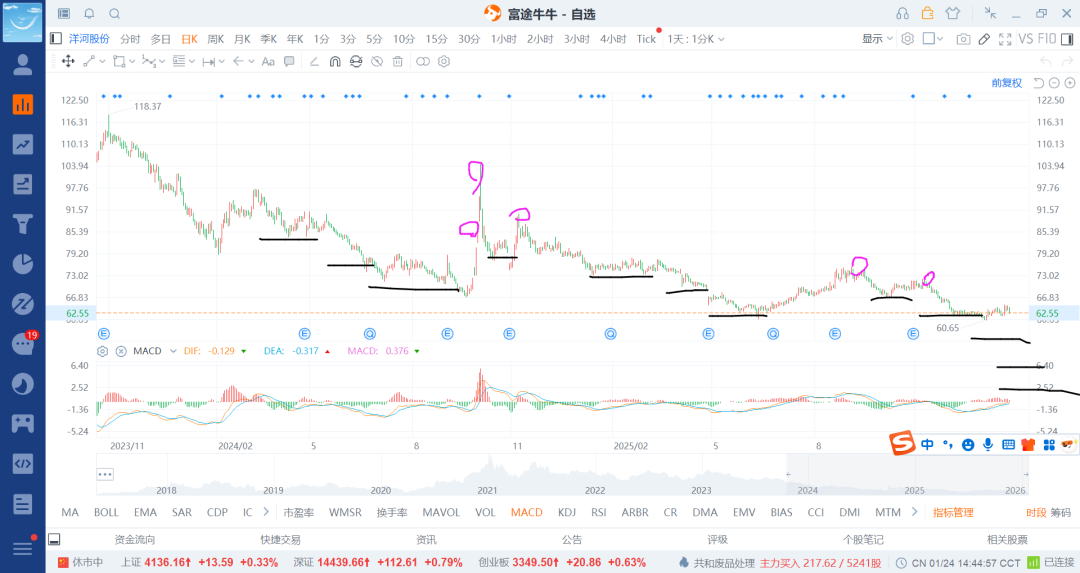
Task: Open the markets trend-line sidebar icon
Action: (23, 144)
